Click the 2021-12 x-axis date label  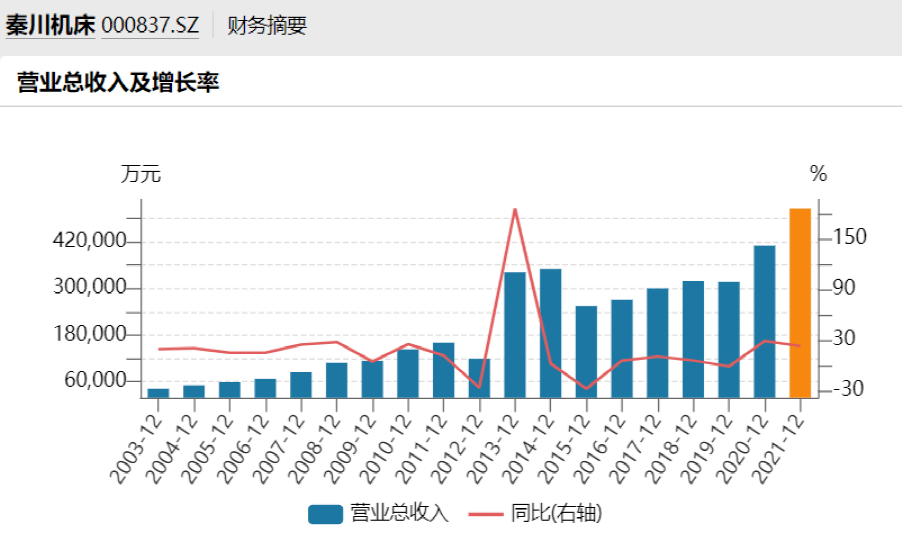(x=778, y=449)
